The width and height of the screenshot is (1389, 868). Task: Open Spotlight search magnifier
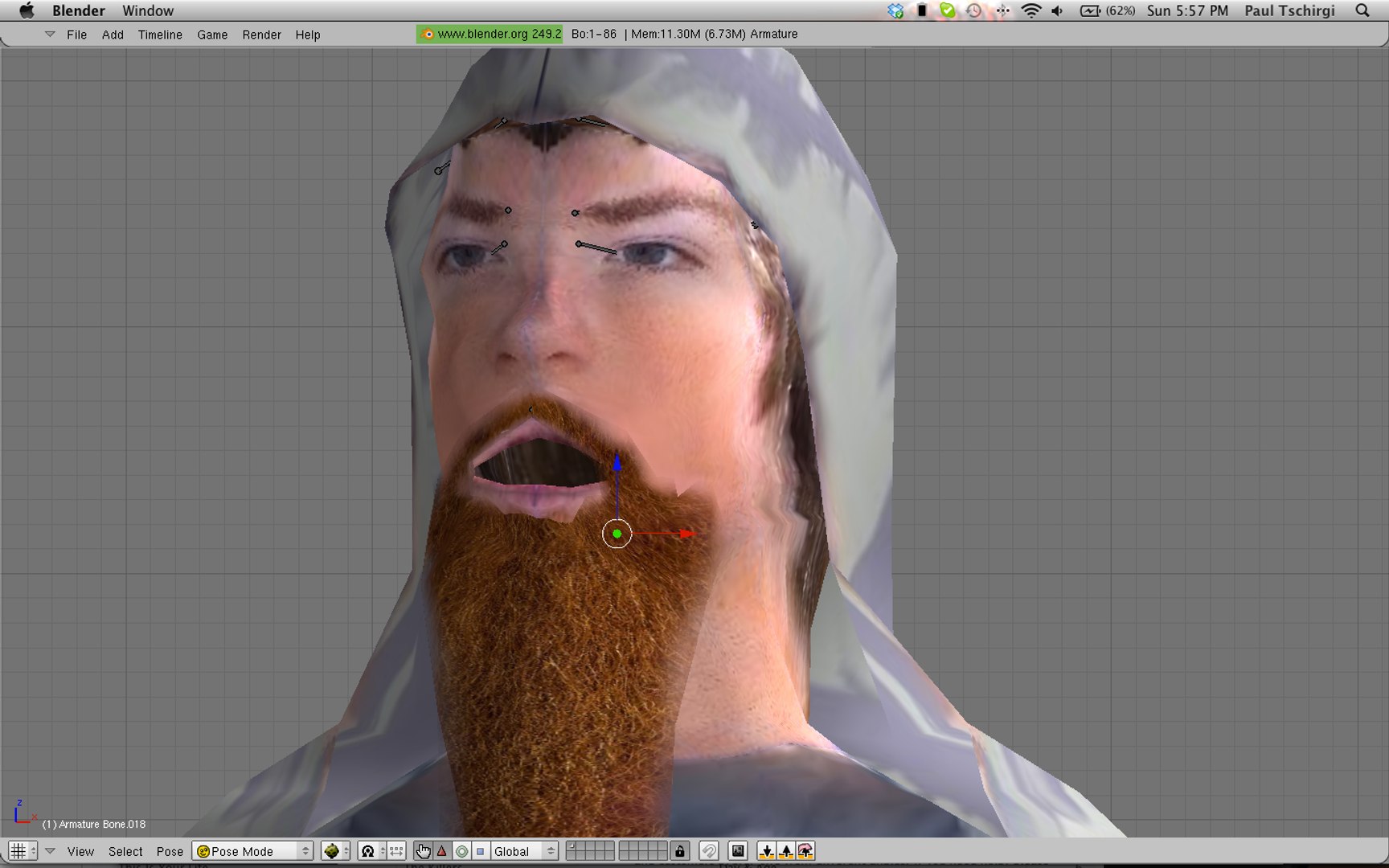(1362, 10)
